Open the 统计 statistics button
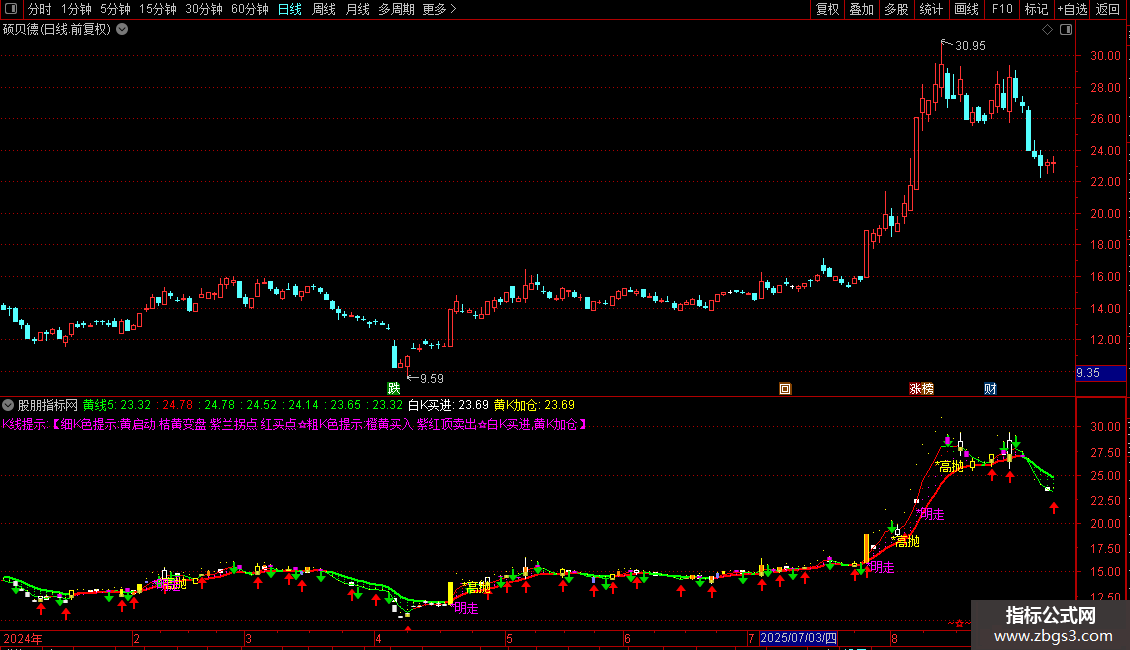 point(930,9)
